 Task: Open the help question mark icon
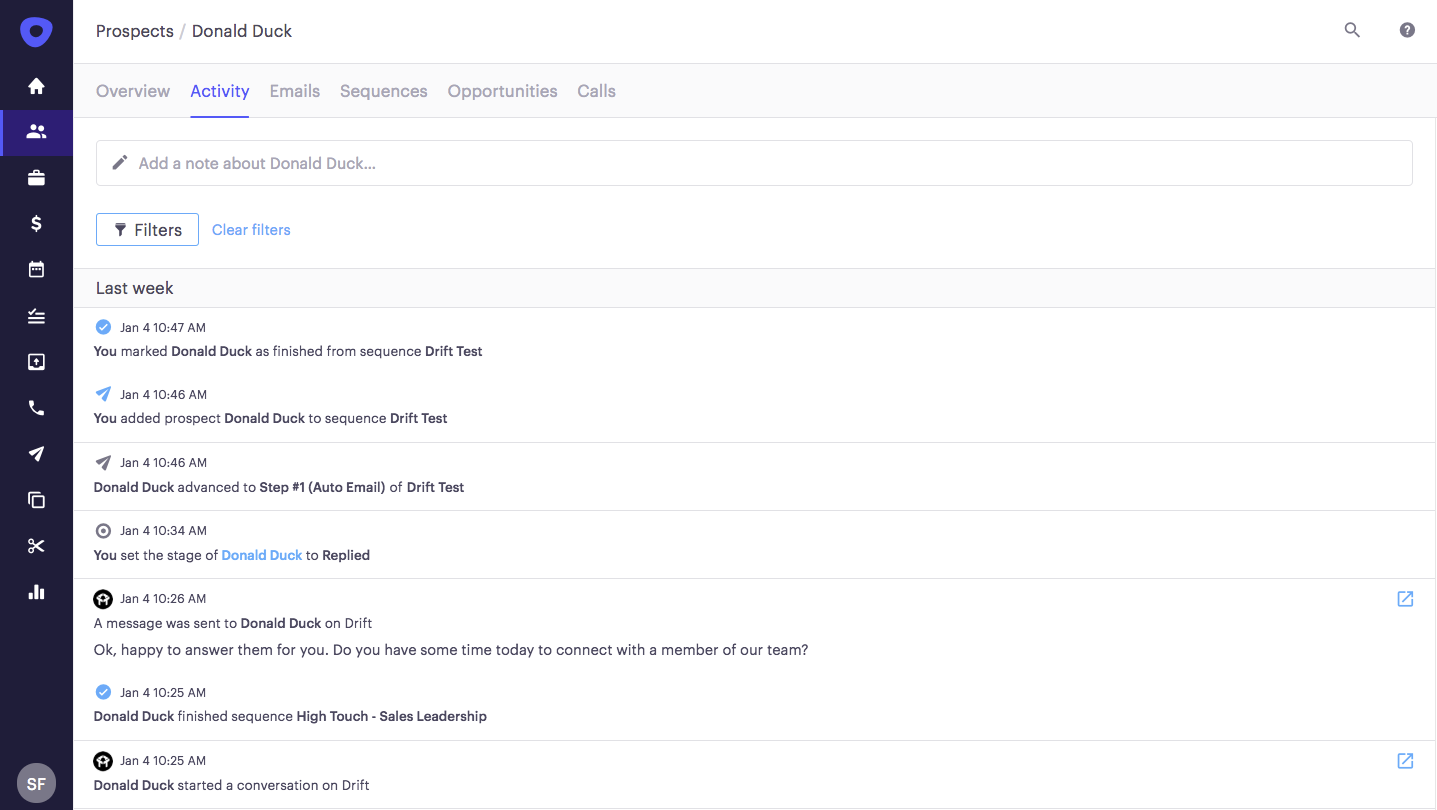click(1407, 30)
